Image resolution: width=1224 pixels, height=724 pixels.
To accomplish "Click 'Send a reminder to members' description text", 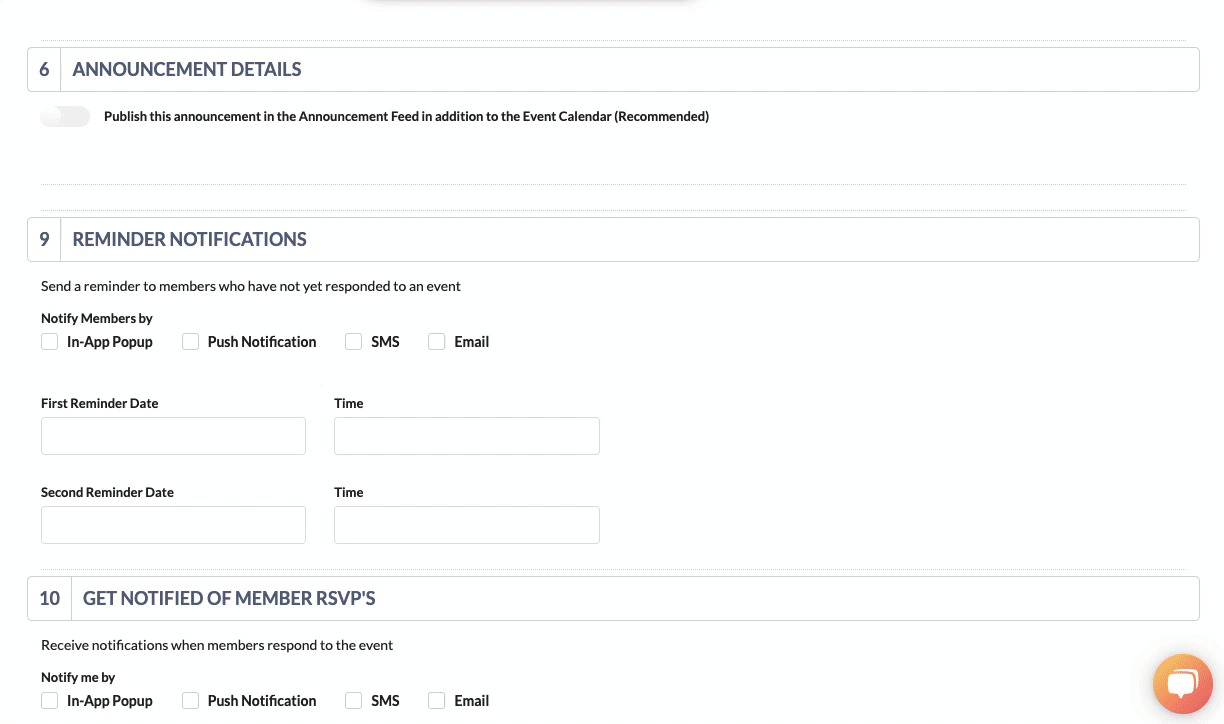I will (x=251, y=286).
